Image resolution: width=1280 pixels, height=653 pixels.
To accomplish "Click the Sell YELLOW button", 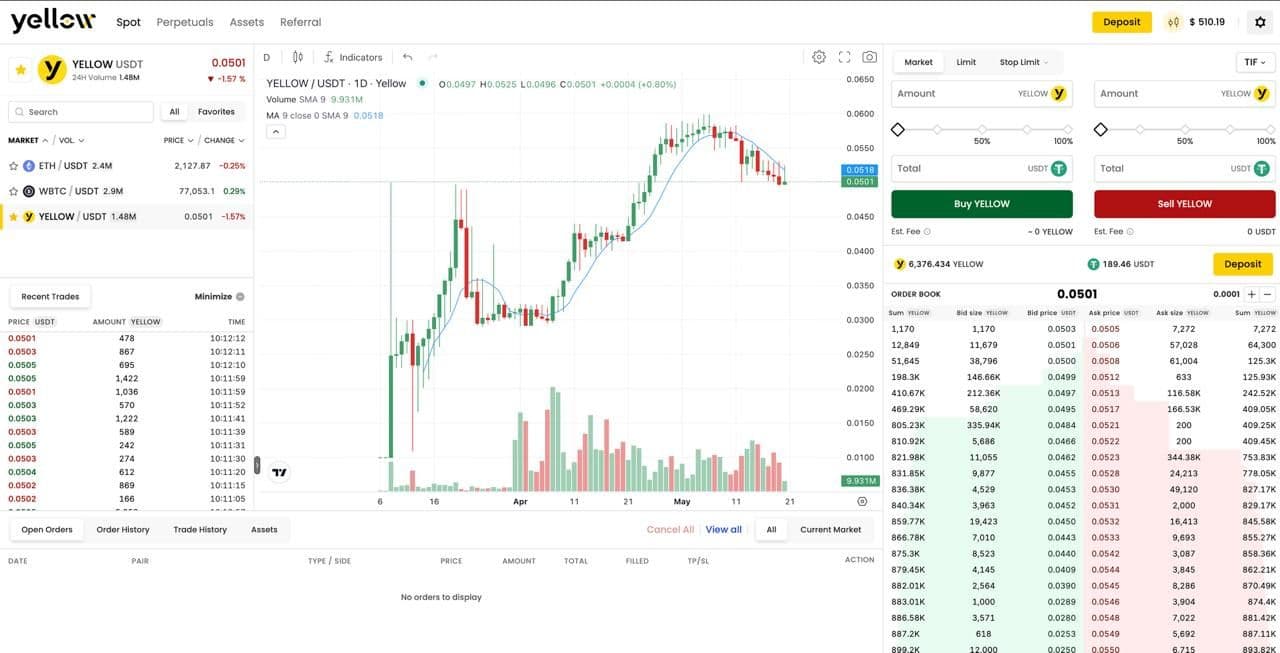I will 1185,204.
